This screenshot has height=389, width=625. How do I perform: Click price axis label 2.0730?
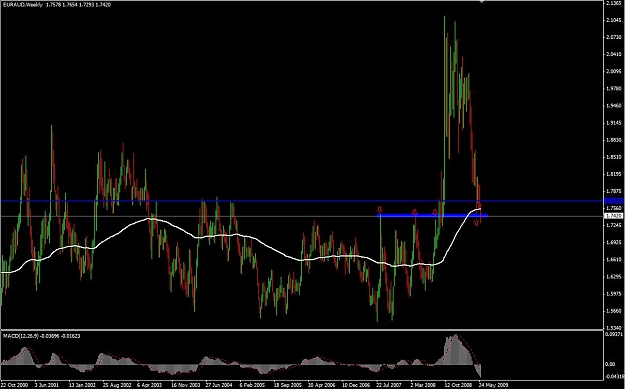[x=613, y=37]
